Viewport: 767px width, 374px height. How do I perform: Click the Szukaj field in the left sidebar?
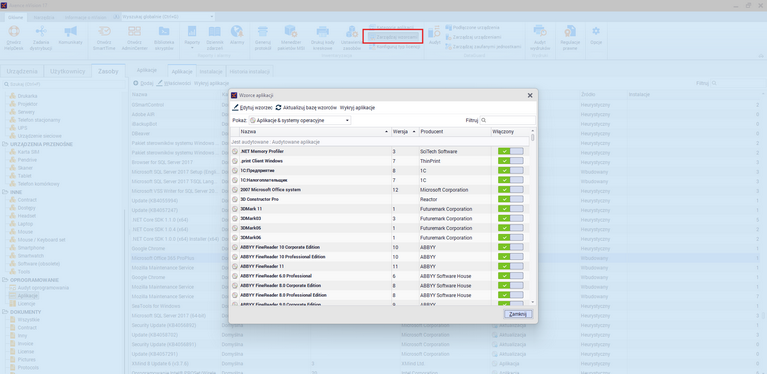[64, 84]
